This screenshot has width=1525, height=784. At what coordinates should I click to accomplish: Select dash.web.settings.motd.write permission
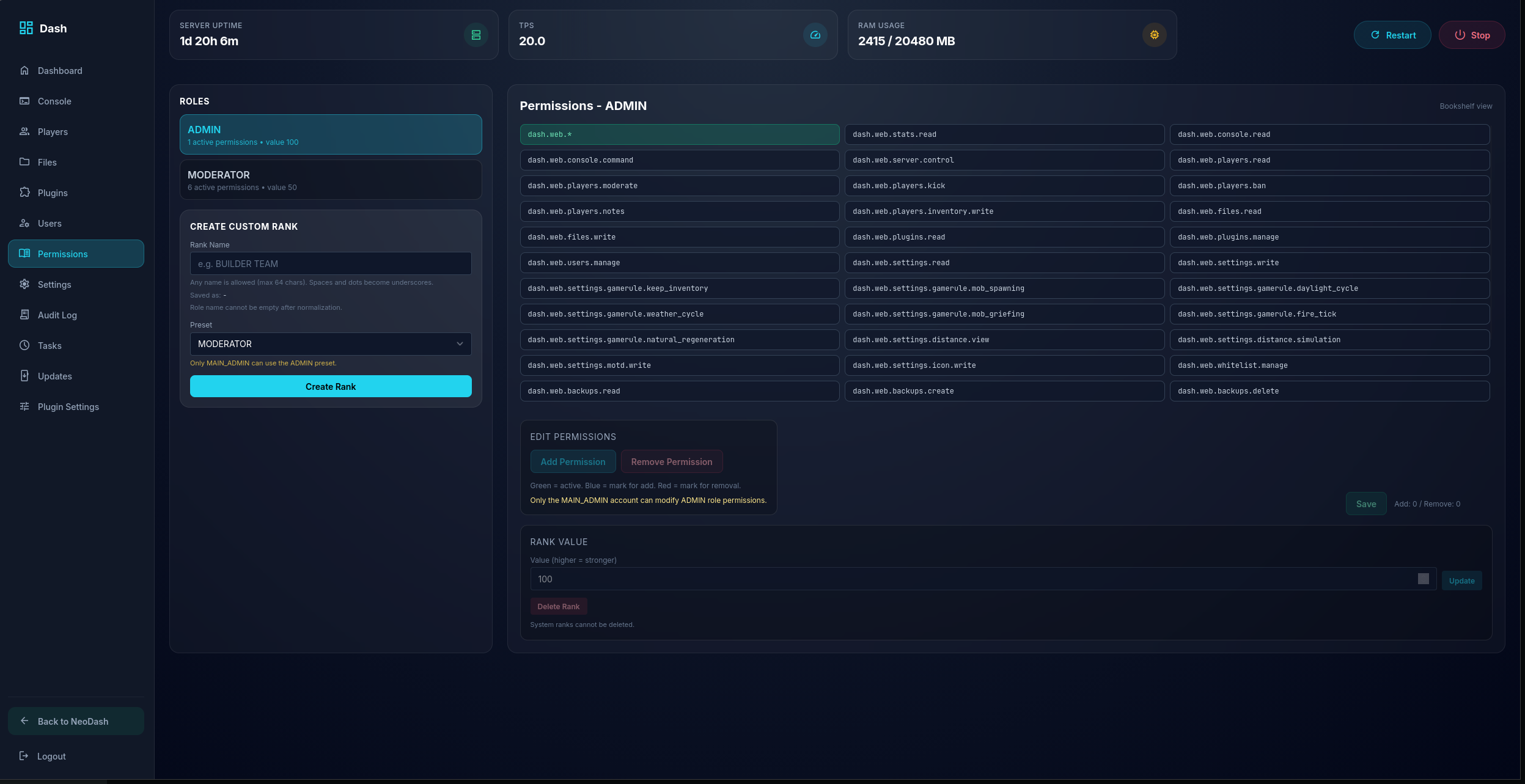pos(680,365)
